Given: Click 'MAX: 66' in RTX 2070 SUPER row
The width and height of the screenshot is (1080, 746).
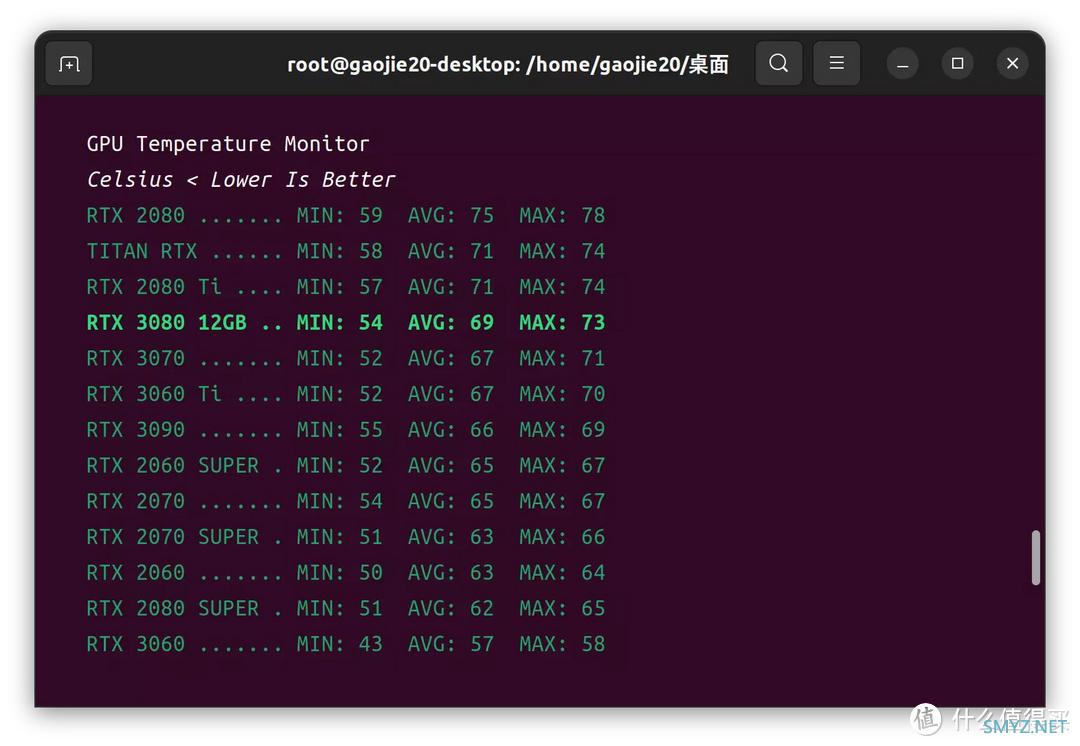Looking at the screenshot, I should [x=562, y=537].
